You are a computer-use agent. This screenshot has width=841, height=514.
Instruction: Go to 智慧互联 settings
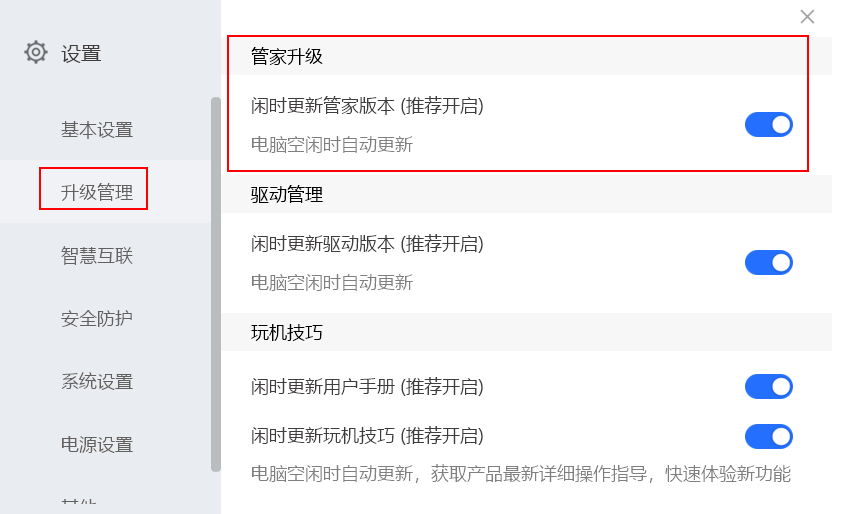(97, 256)
